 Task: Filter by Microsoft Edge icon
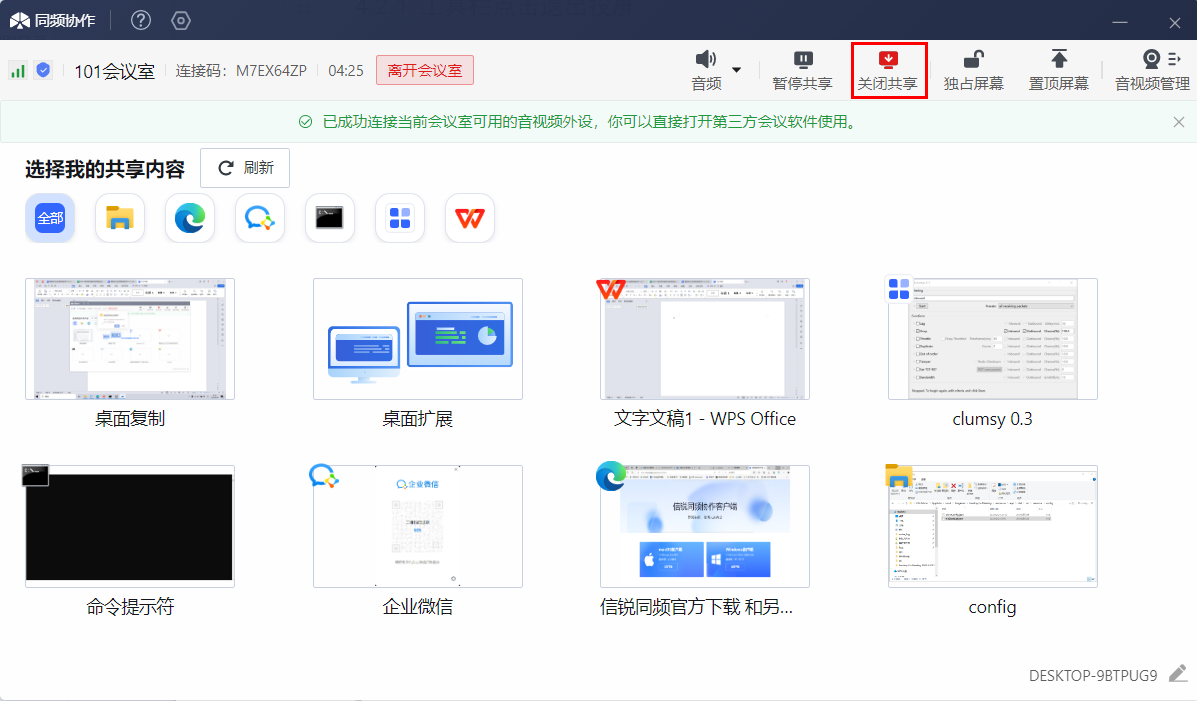(x=190, y=218)
